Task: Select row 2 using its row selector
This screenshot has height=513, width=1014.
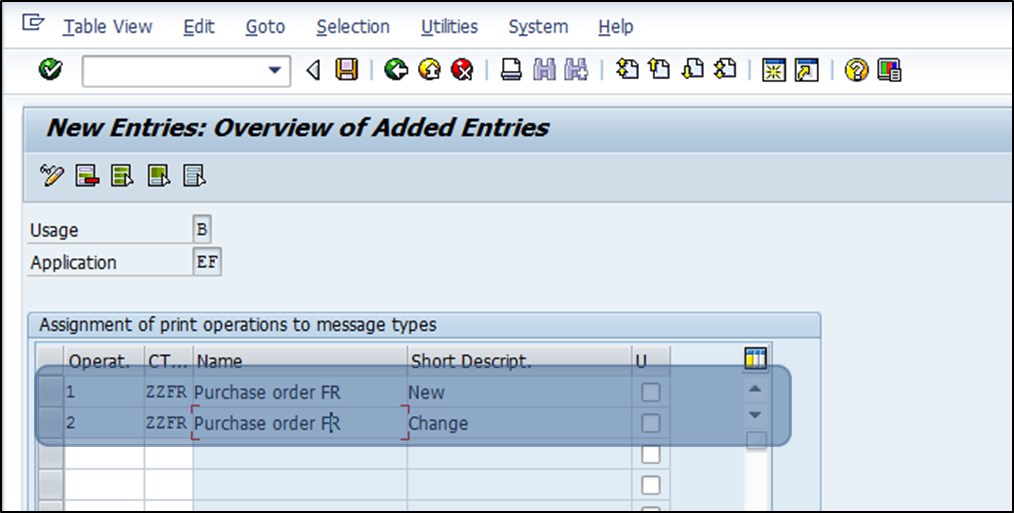Action: 50,423
